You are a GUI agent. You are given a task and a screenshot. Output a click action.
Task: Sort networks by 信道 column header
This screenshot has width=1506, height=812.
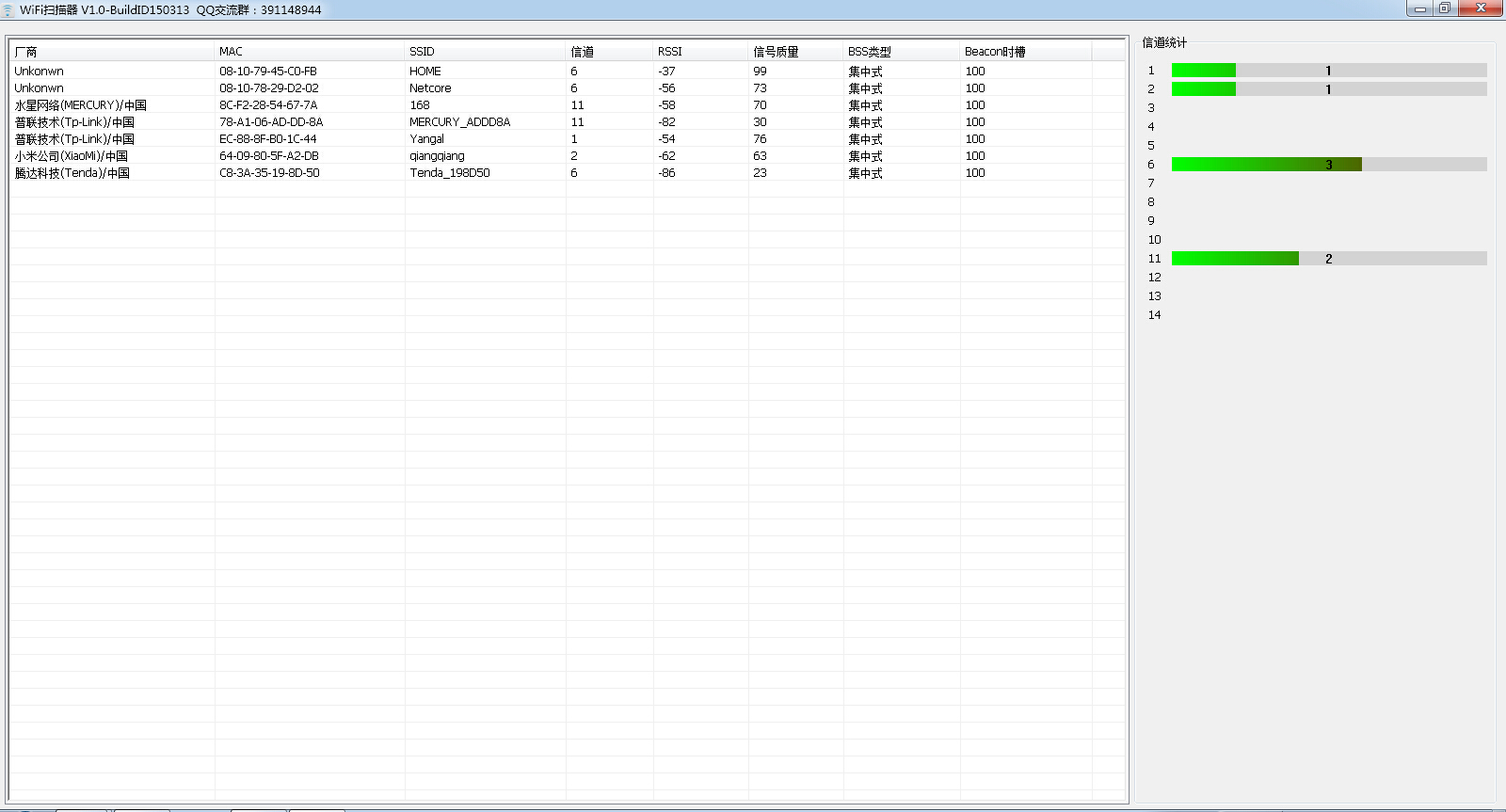(x=608, y=52)
